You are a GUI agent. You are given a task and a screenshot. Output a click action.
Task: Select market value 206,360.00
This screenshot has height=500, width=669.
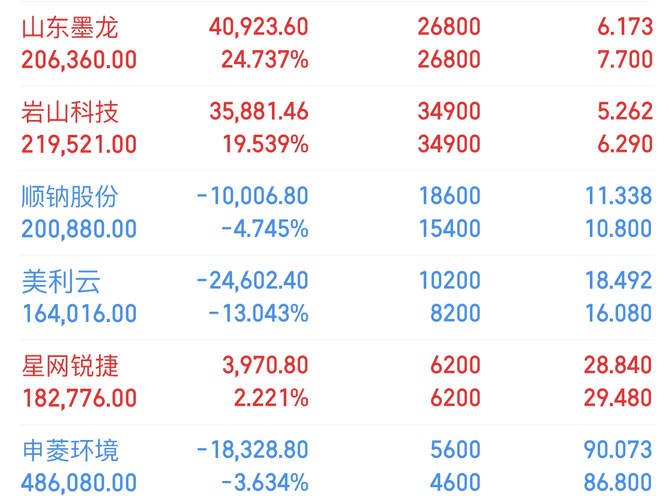(79, 60)
